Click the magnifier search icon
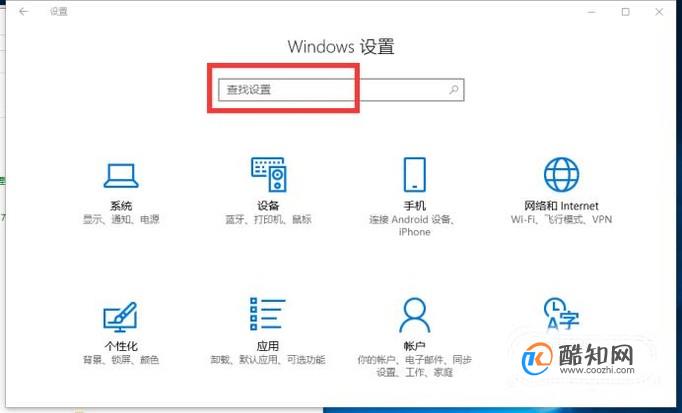Viewport: 682px width, 413px height. tap(454, 90)
